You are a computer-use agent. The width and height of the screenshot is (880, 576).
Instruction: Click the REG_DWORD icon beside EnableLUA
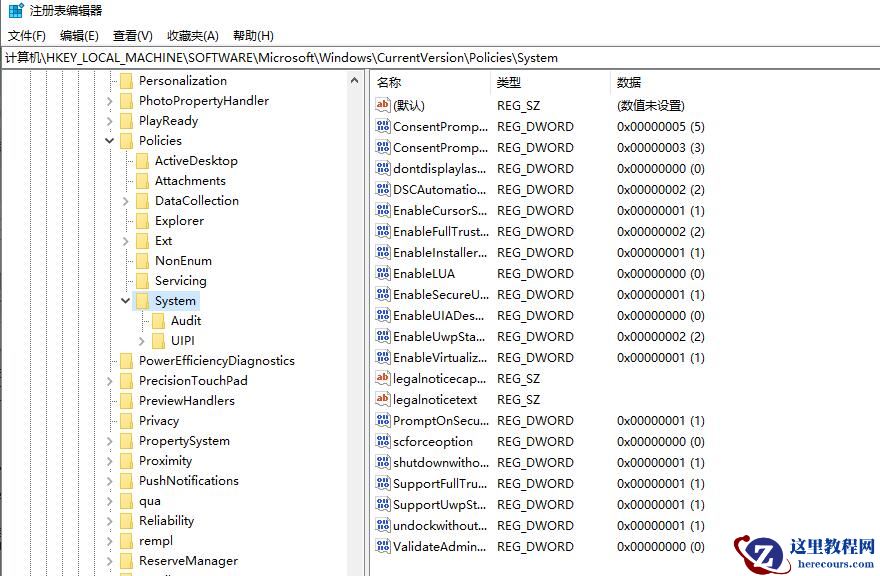384,273
